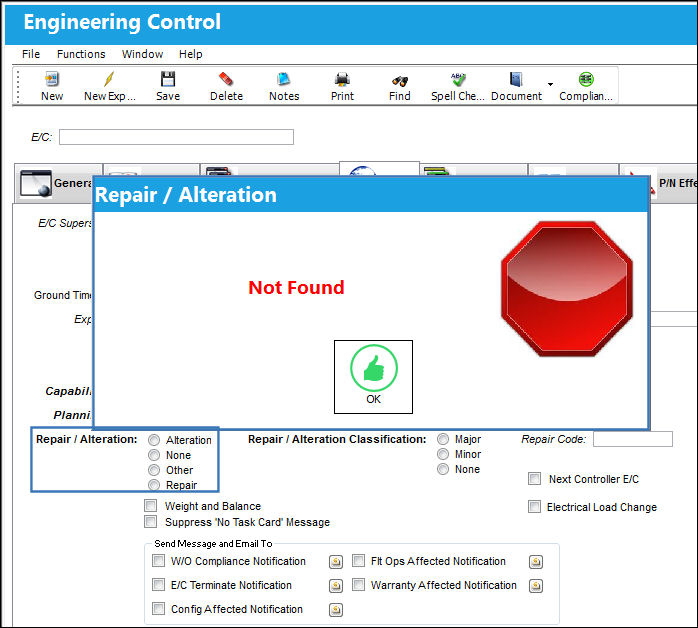Enable Config Affected Notification checkbox
The height and width of the screenshot is (628, 698).
tap(158, 608)
